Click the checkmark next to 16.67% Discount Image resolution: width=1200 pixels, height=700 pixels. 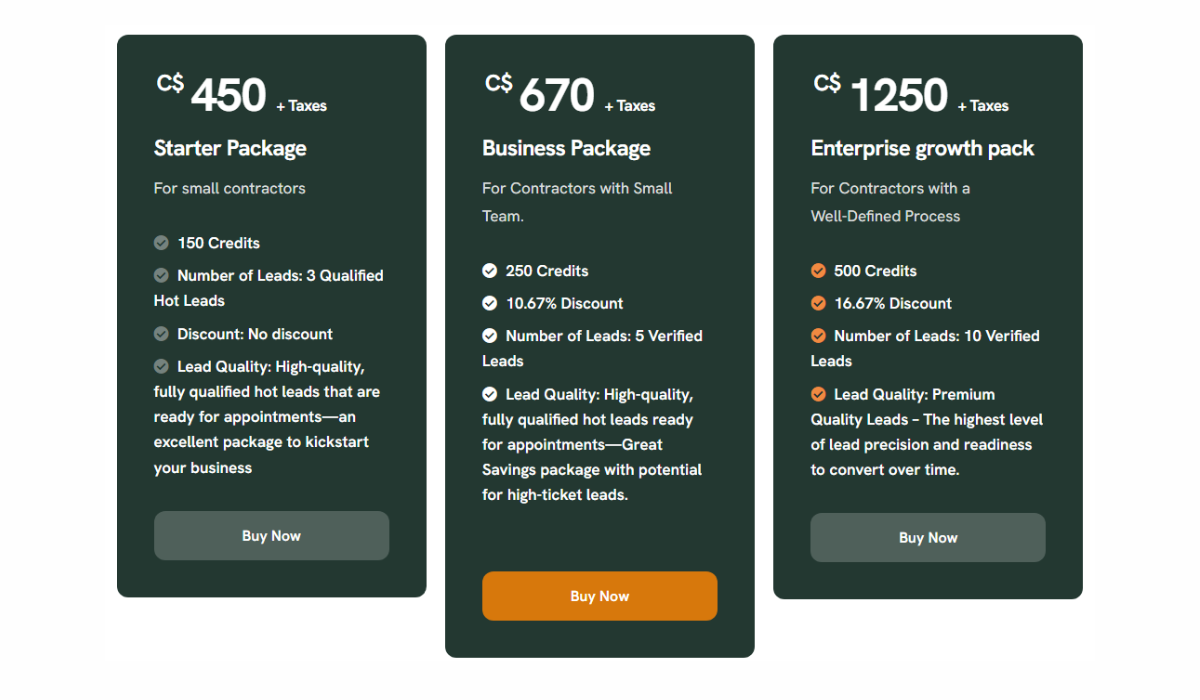point(818,303)
